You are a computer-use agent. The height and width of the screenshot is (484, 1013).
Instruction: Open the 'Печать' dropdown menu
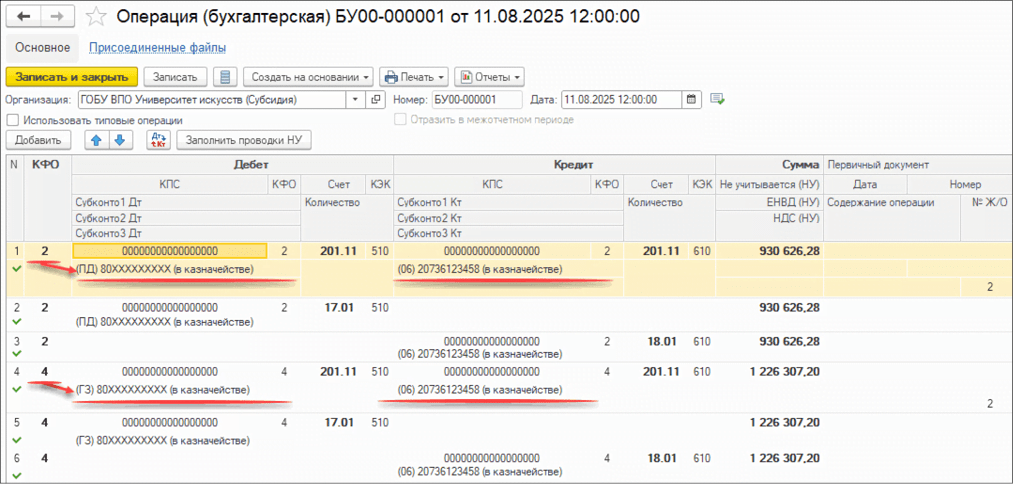412,77
